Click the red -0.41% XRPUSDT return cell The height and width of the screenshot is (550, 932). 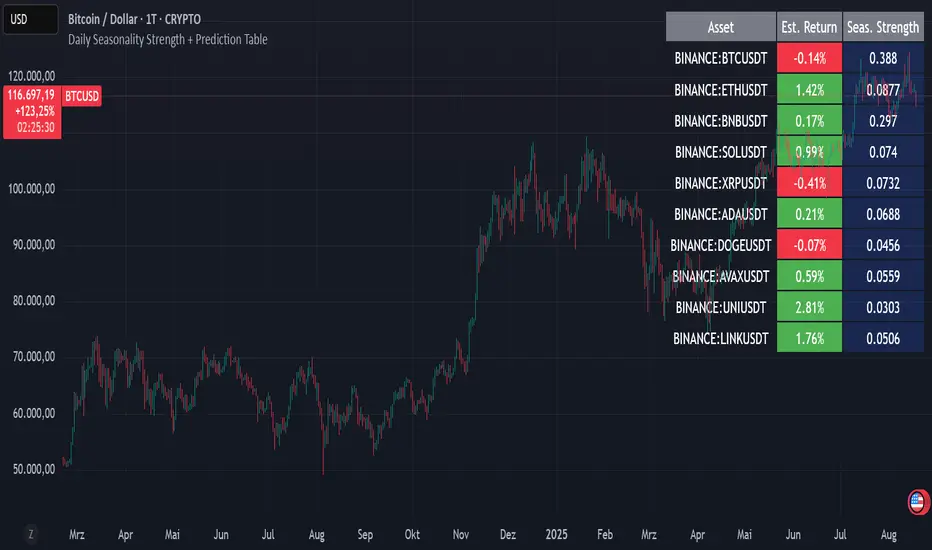click(x=809, y=183)
